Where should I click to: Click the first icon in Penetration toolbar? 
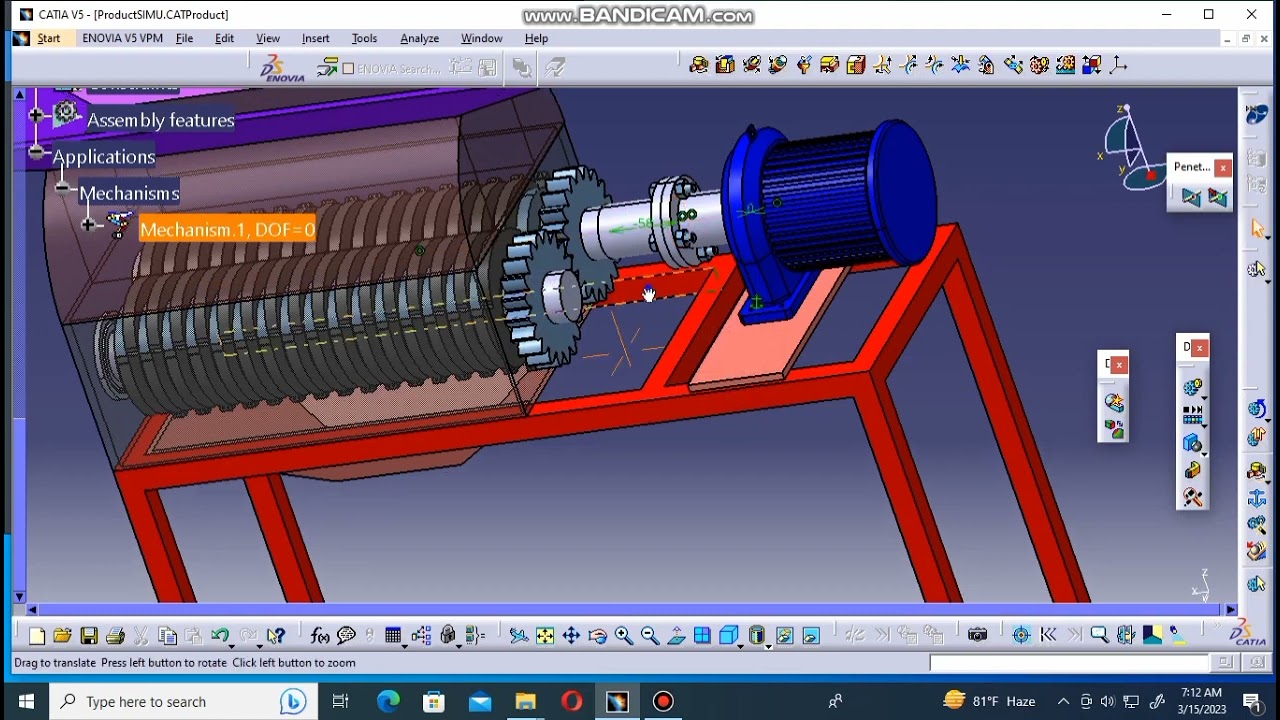[1190, 197]
